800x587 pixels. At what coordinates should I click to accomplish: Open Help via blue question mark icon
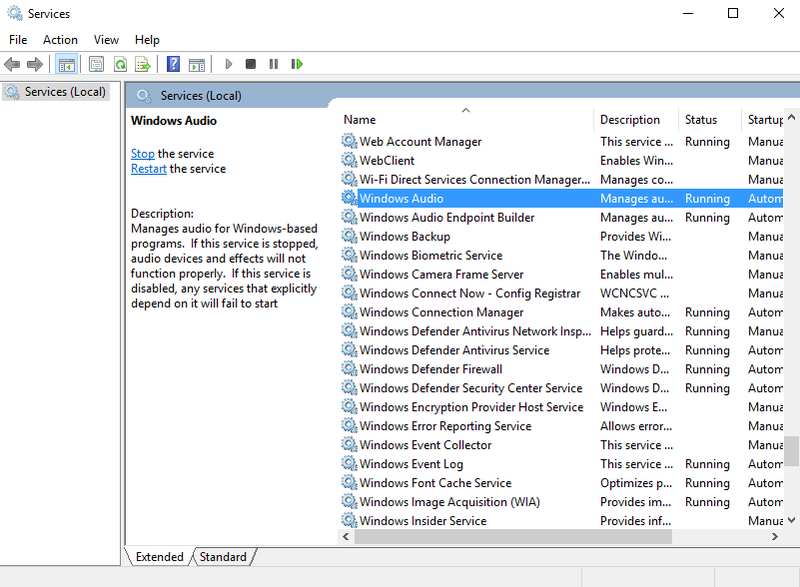pyautogui.click(x=173, y=64)
